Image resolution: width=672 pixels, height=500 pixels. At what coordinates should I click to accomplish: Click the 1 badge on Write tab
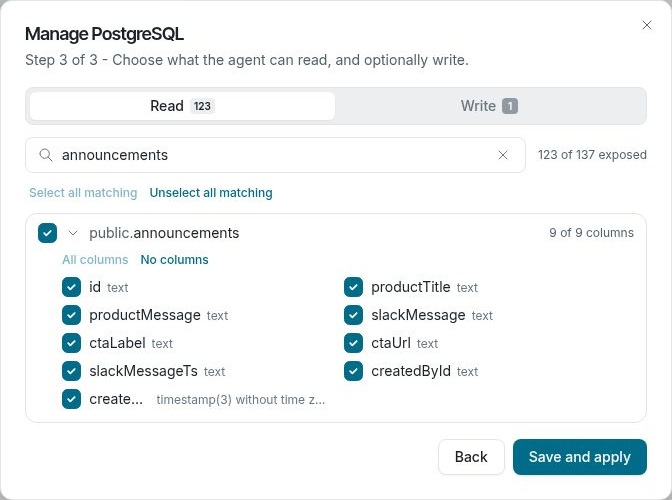pyautogui.click(x=510, y=106)
